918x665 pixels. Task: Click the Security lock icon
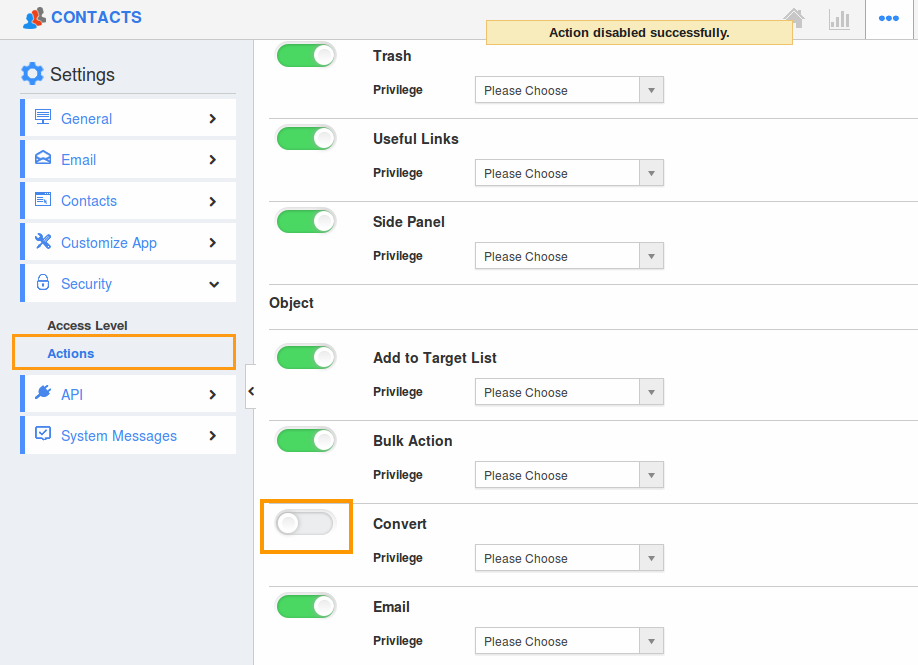click(x=42, y=283)
